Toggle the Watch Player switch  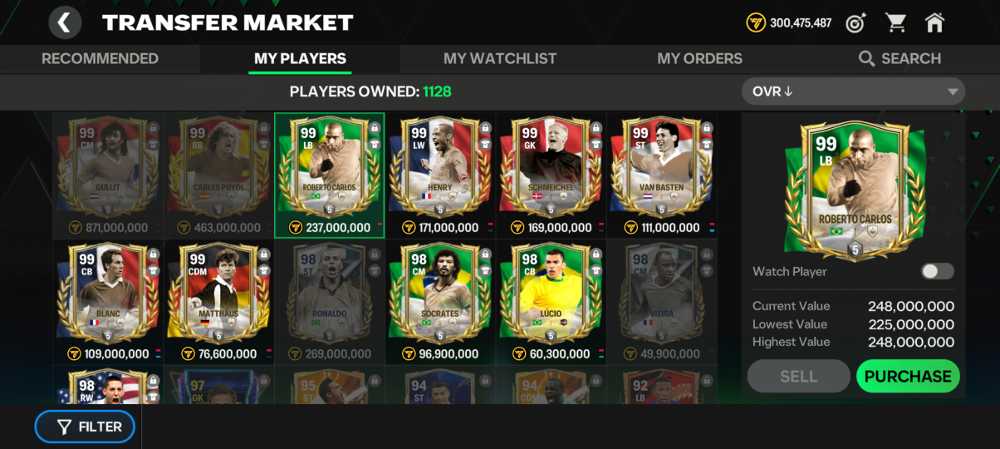938,271
